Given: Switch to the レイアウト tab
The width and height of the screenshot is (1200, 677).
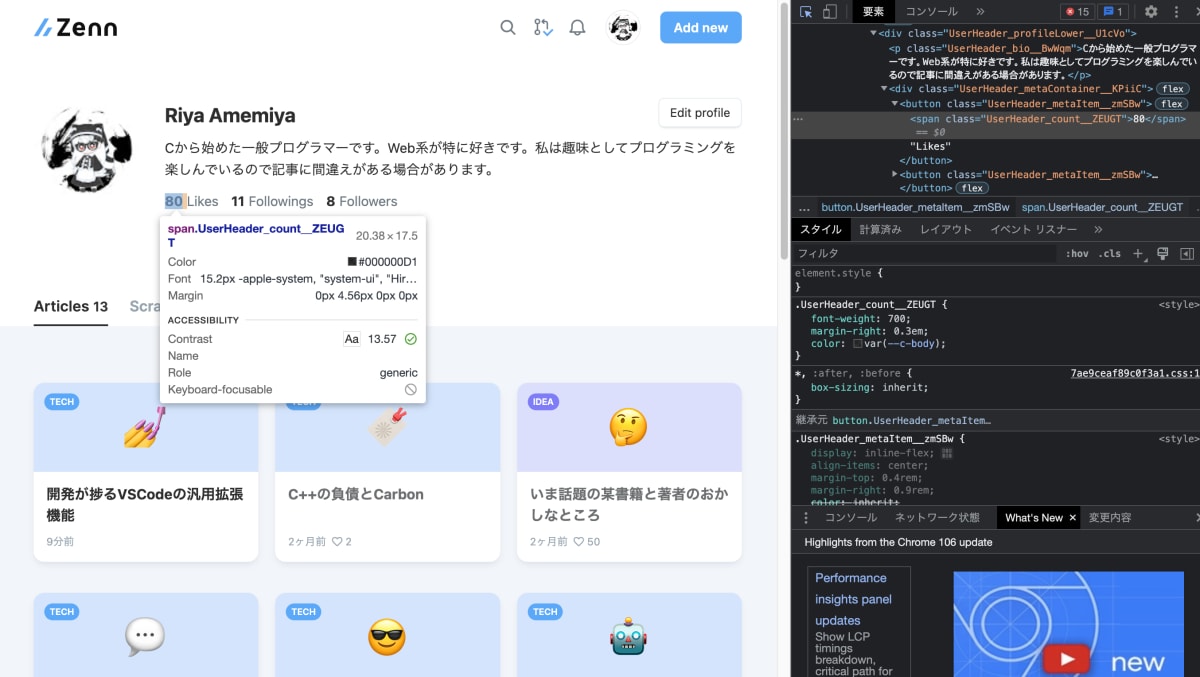Looking at the screenshot, I should point(946,229).
